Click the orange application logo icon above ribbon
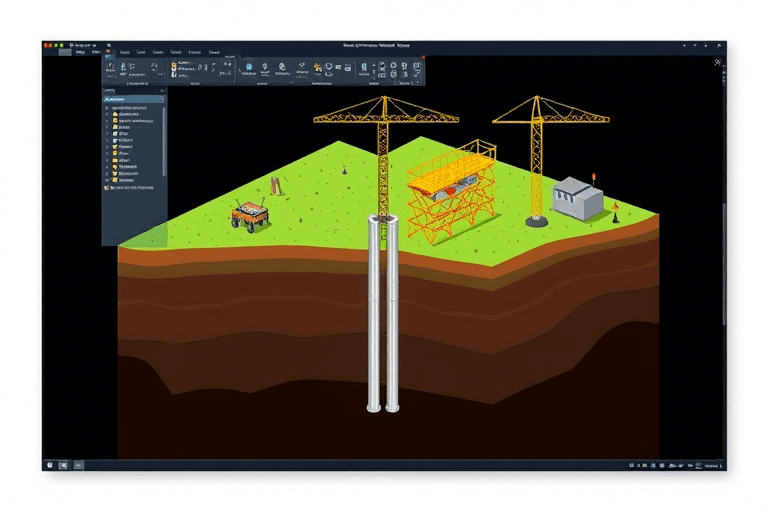 (x=47, y=45)
